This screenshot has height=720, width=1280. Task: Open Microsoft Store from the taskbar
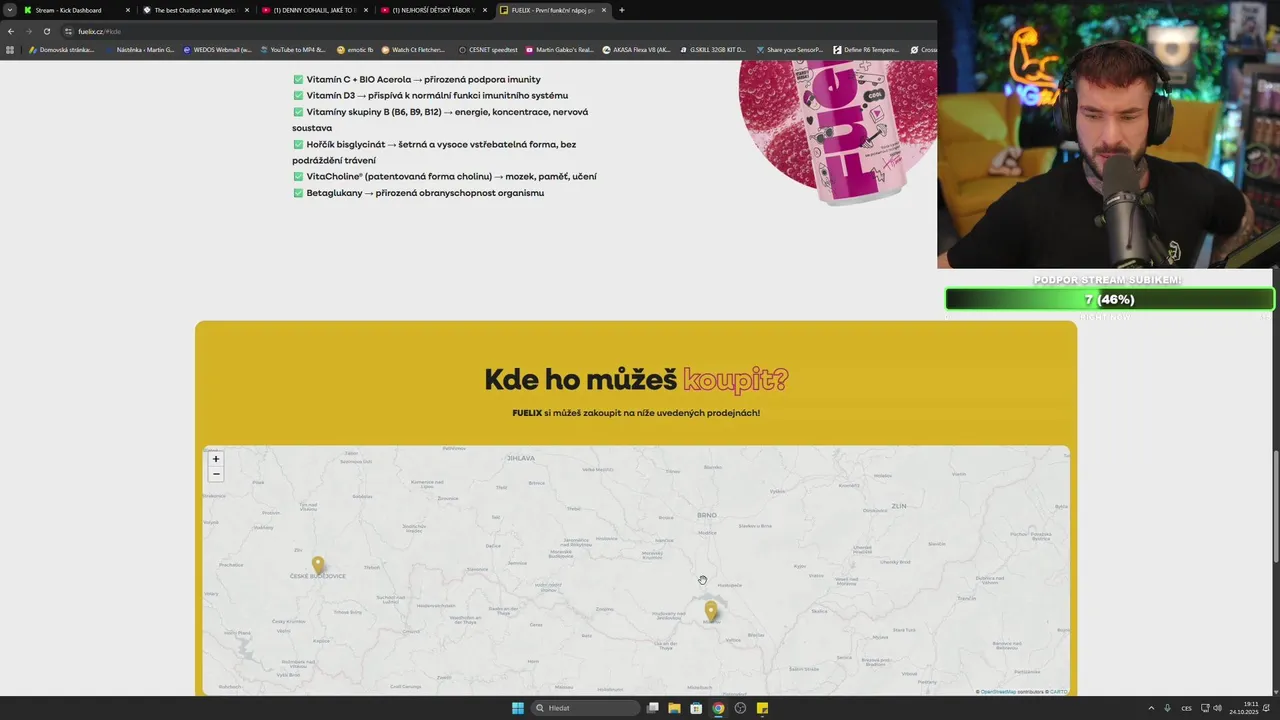[696, 708]
